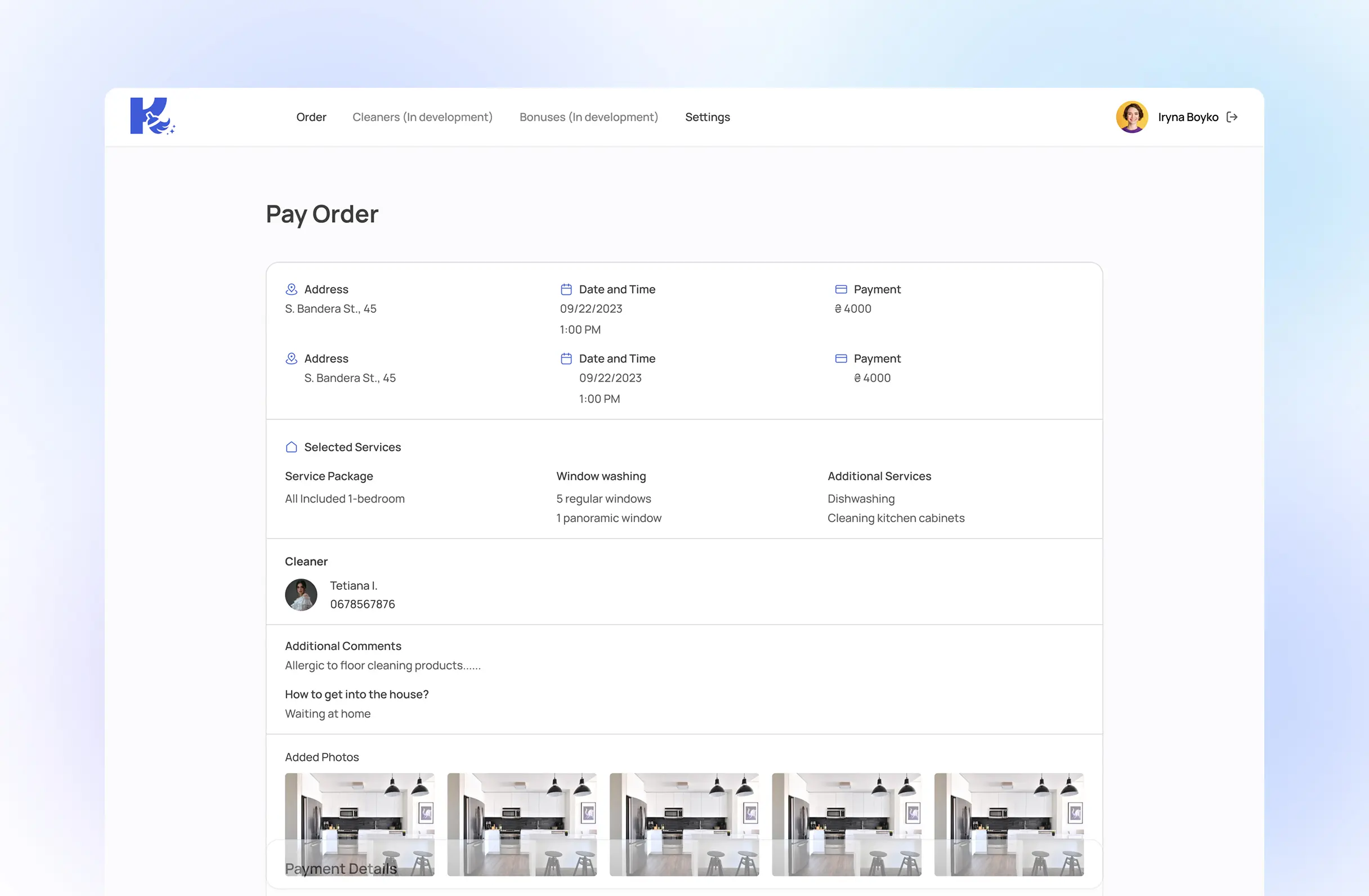Click the first Address location pin icon
The image size is (1369, 896).
[292, 289]
